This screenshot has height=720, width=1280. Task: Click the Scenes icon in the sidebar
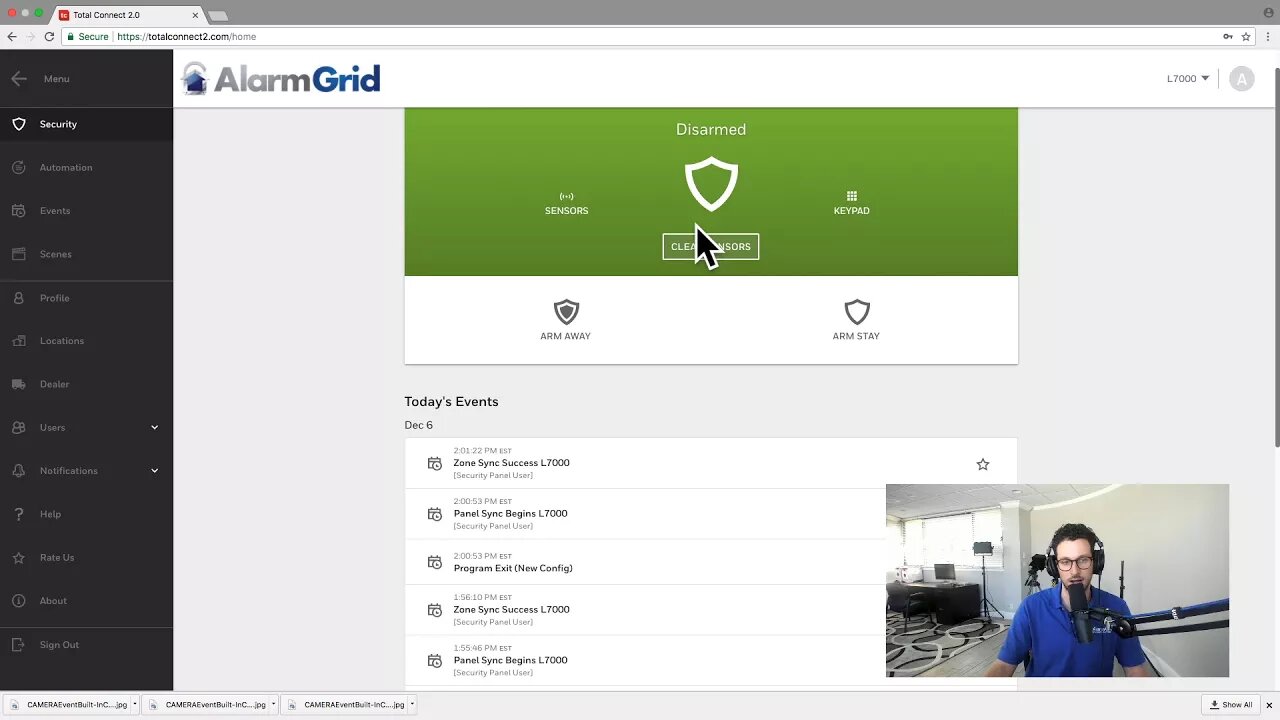[19, 254]
